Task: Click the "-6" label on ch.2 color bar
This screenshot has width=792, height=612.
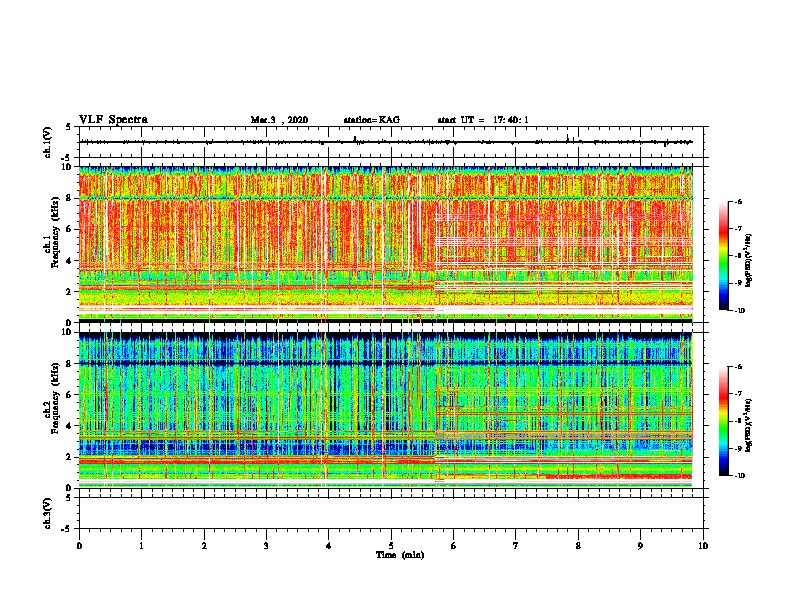Action: 738,367
